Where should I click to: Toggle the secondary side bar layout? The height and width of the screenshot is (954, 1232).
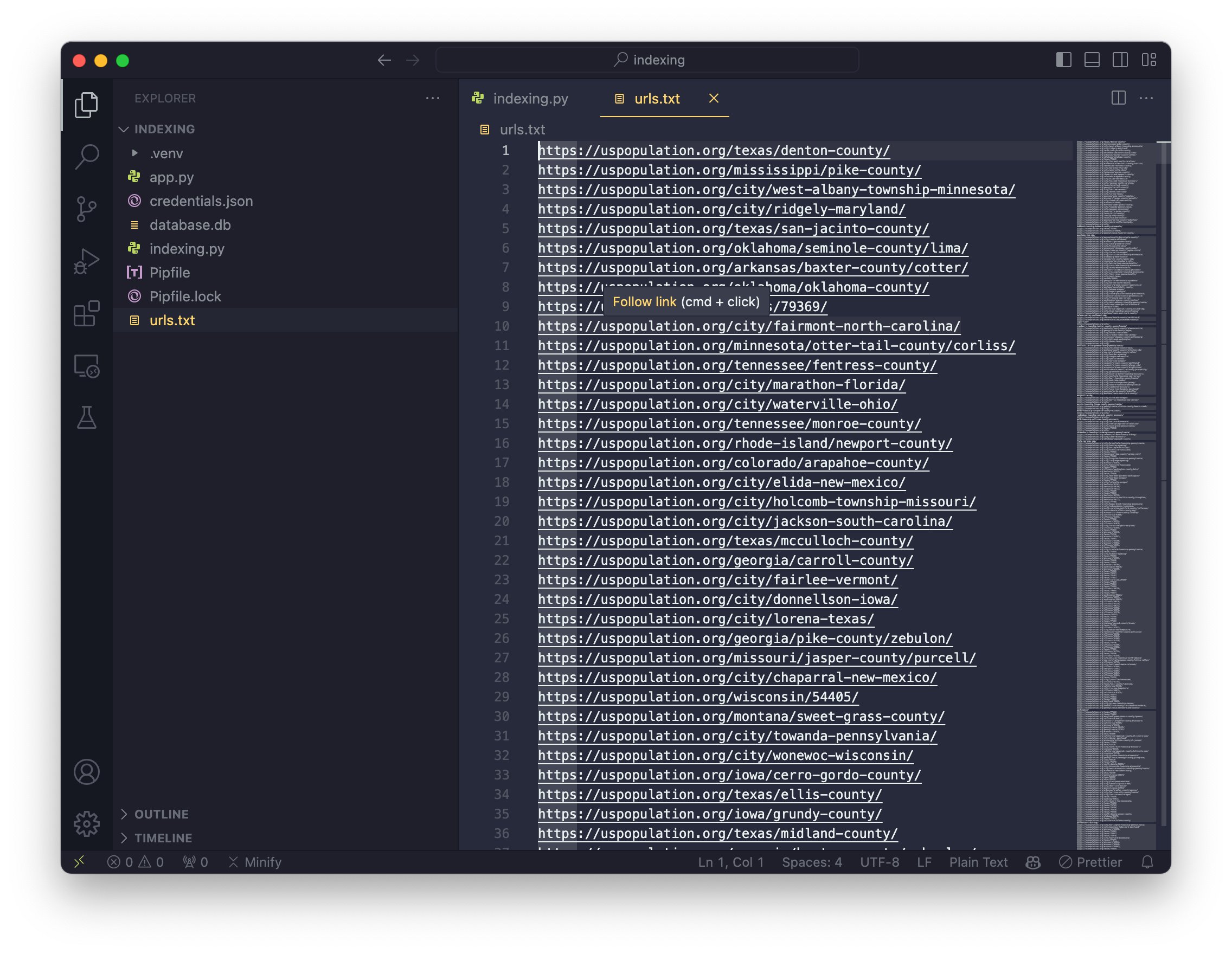tap(1120, 60)
